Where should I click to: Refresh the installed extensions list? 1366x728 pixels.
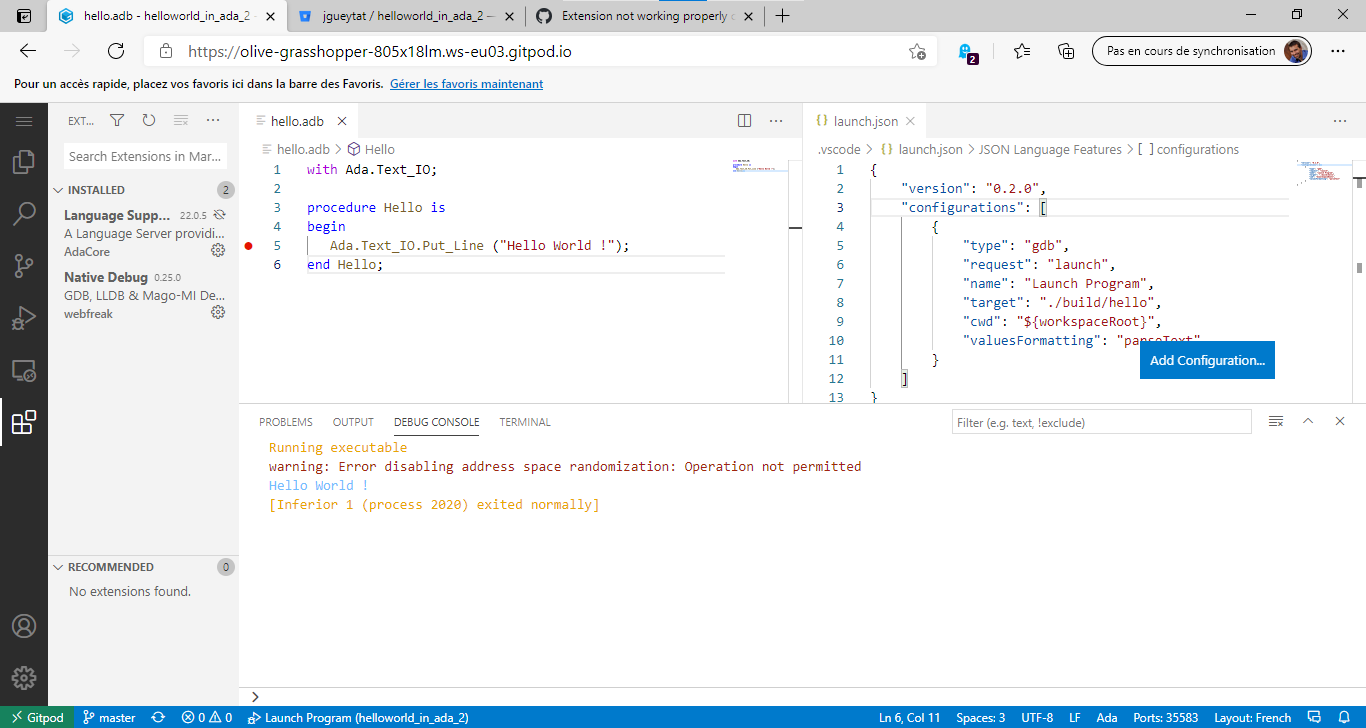[149, 120]
